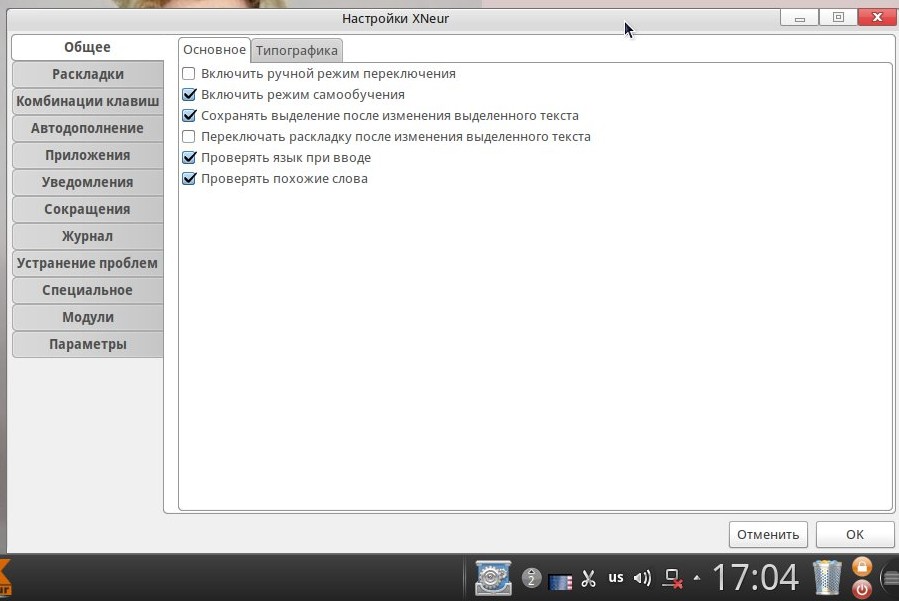The height and width of the screenshot is (601, 899).
Task: Click the panel toolbox icon at the far right
Action: coord(890,577)
